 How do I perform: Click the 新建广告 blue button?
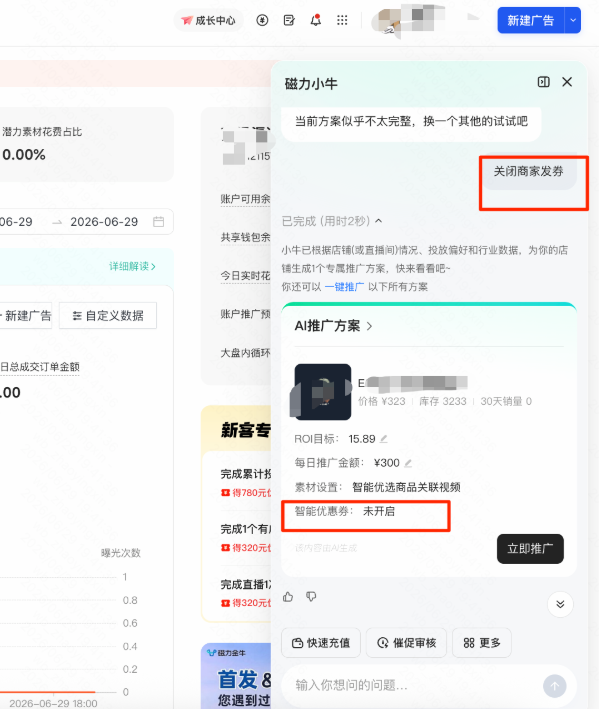[531, 20]
